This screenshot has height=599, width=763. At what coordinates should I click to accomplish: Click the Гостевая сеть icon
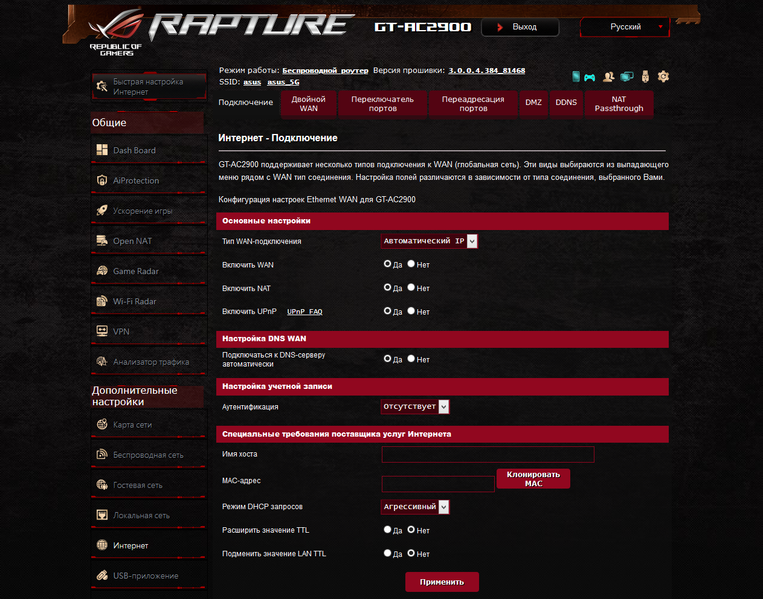pyautogui.click(x=102, y=485)
